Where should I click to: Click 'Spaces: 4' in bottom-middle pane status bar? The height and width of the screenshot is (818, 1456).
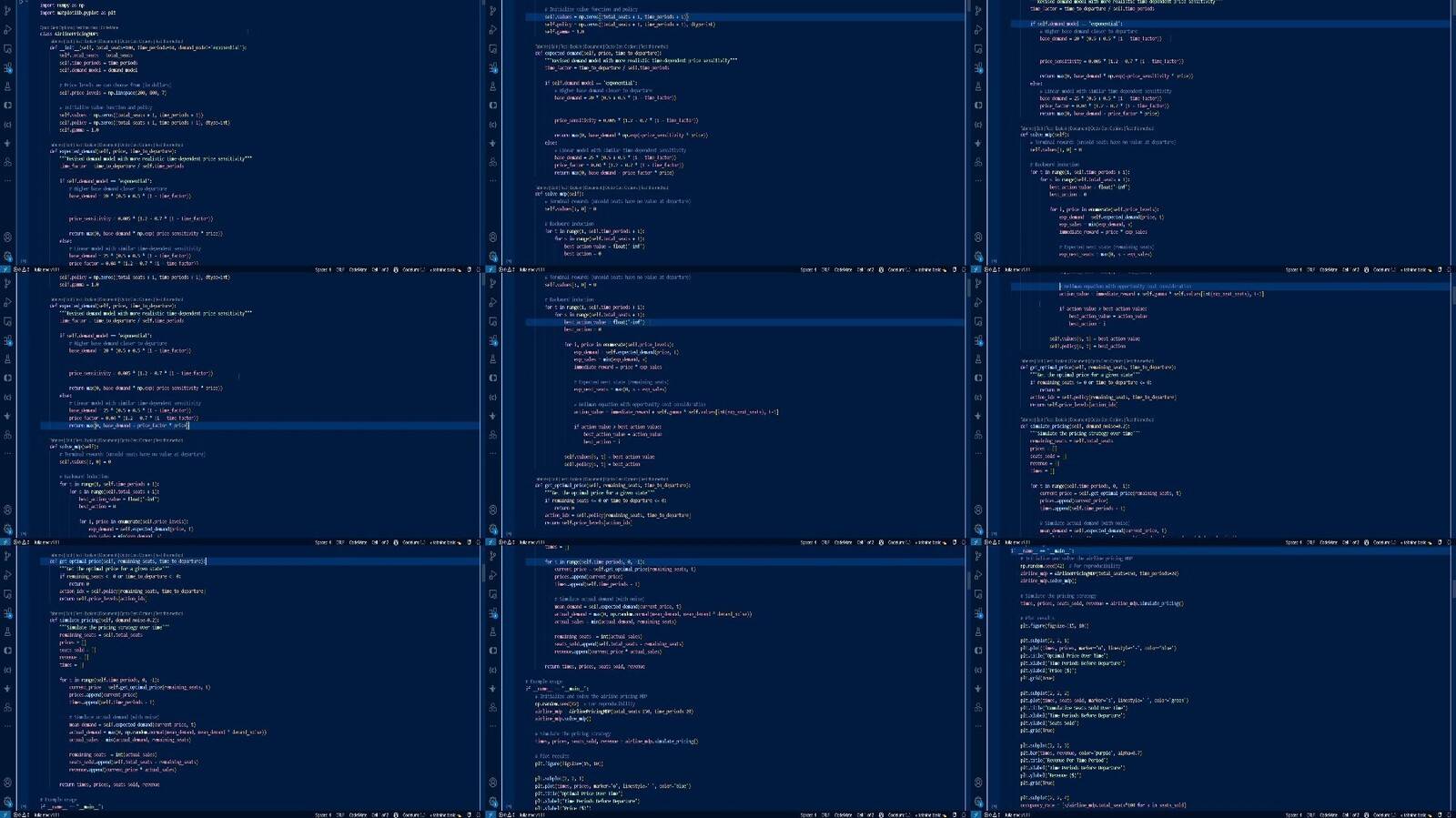808,815
